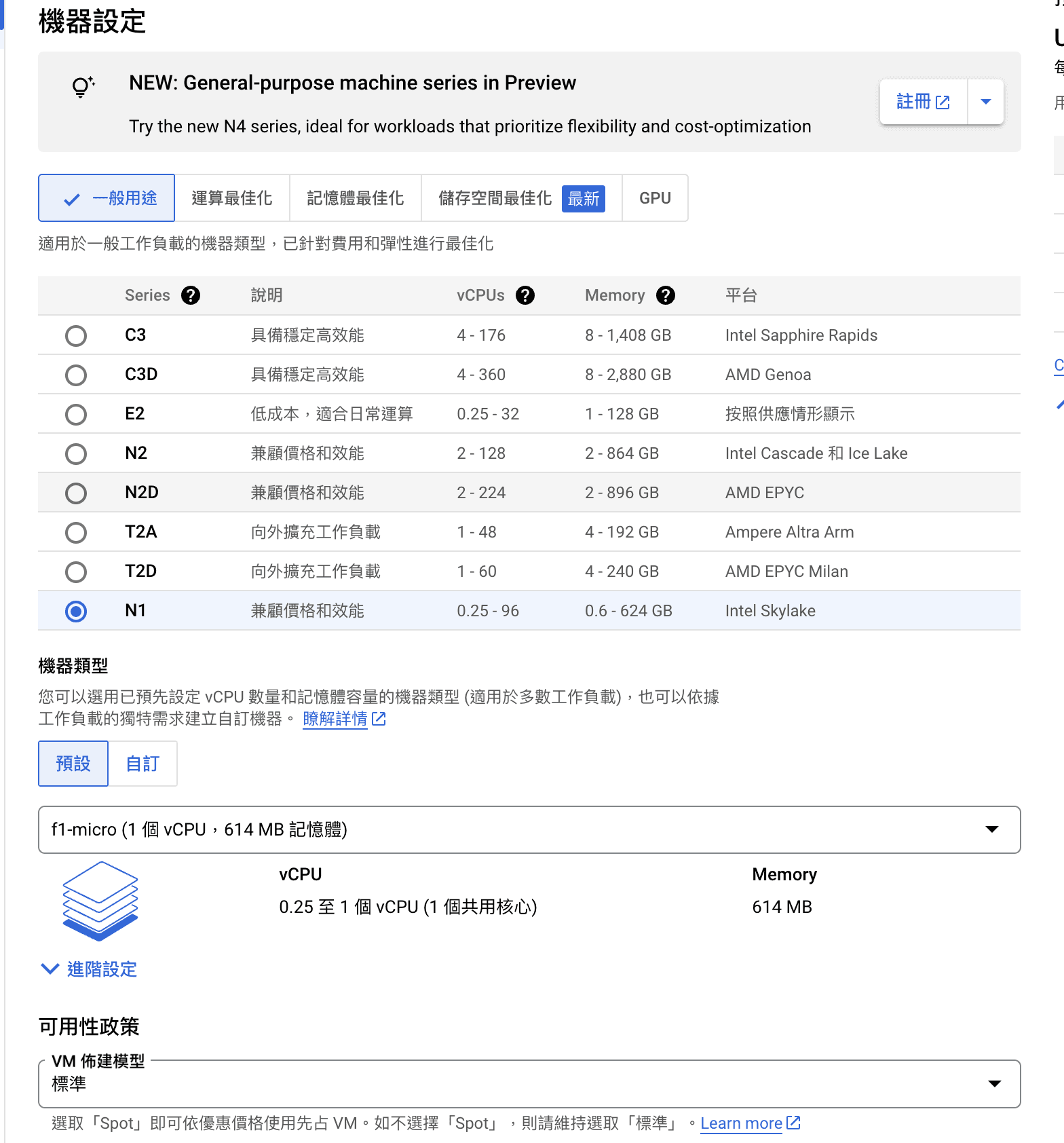Click the external-link icon beside Learn more
The image size is (1064, 1143).
pyautogui.click(x=793, y=1123)
